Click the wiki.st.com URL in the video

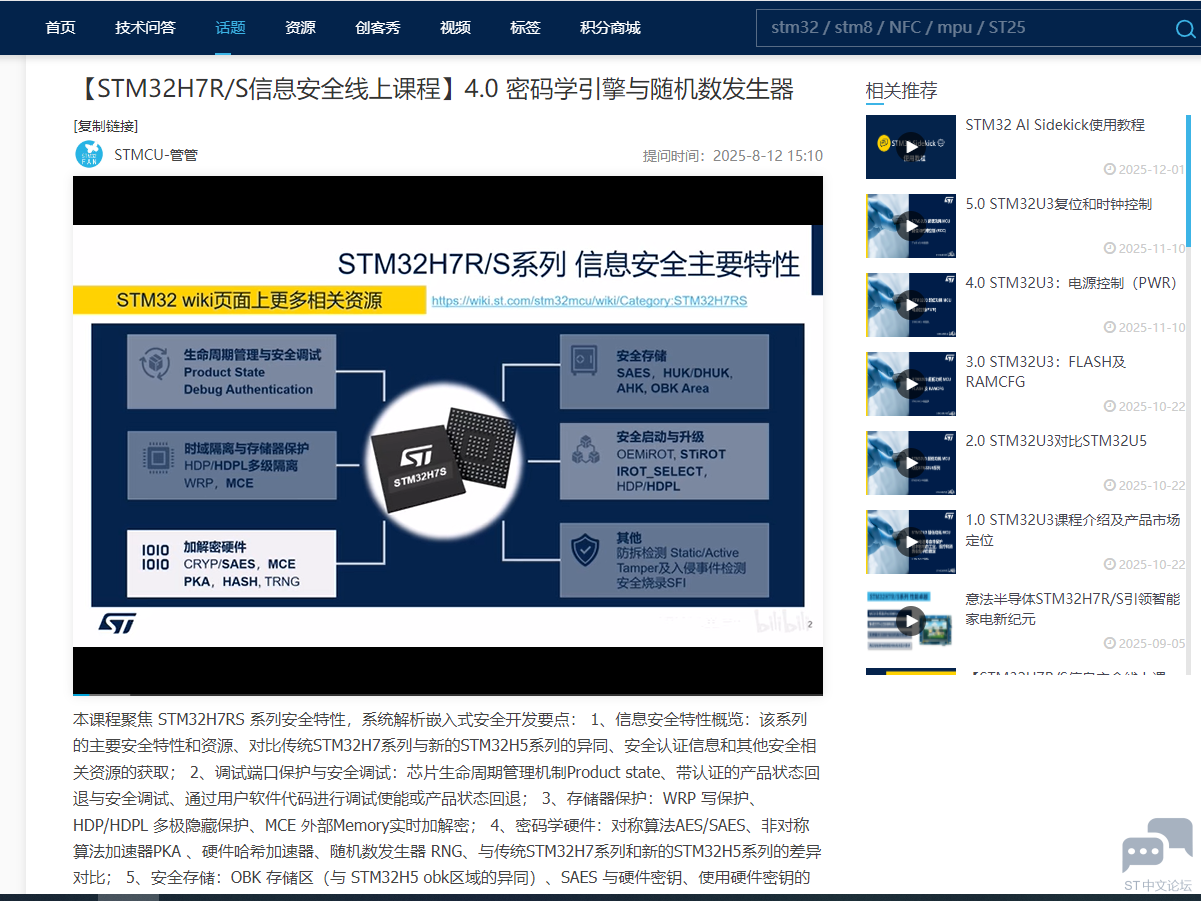(589, 300)
